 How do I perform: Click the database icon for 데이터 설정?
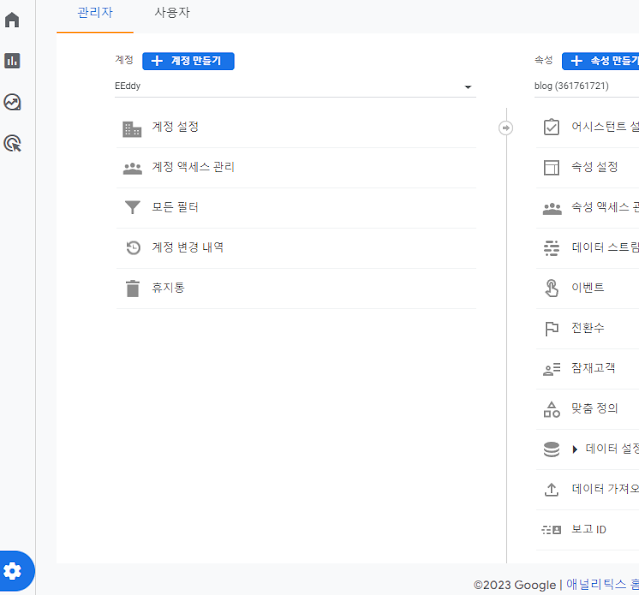pos(551,450)
